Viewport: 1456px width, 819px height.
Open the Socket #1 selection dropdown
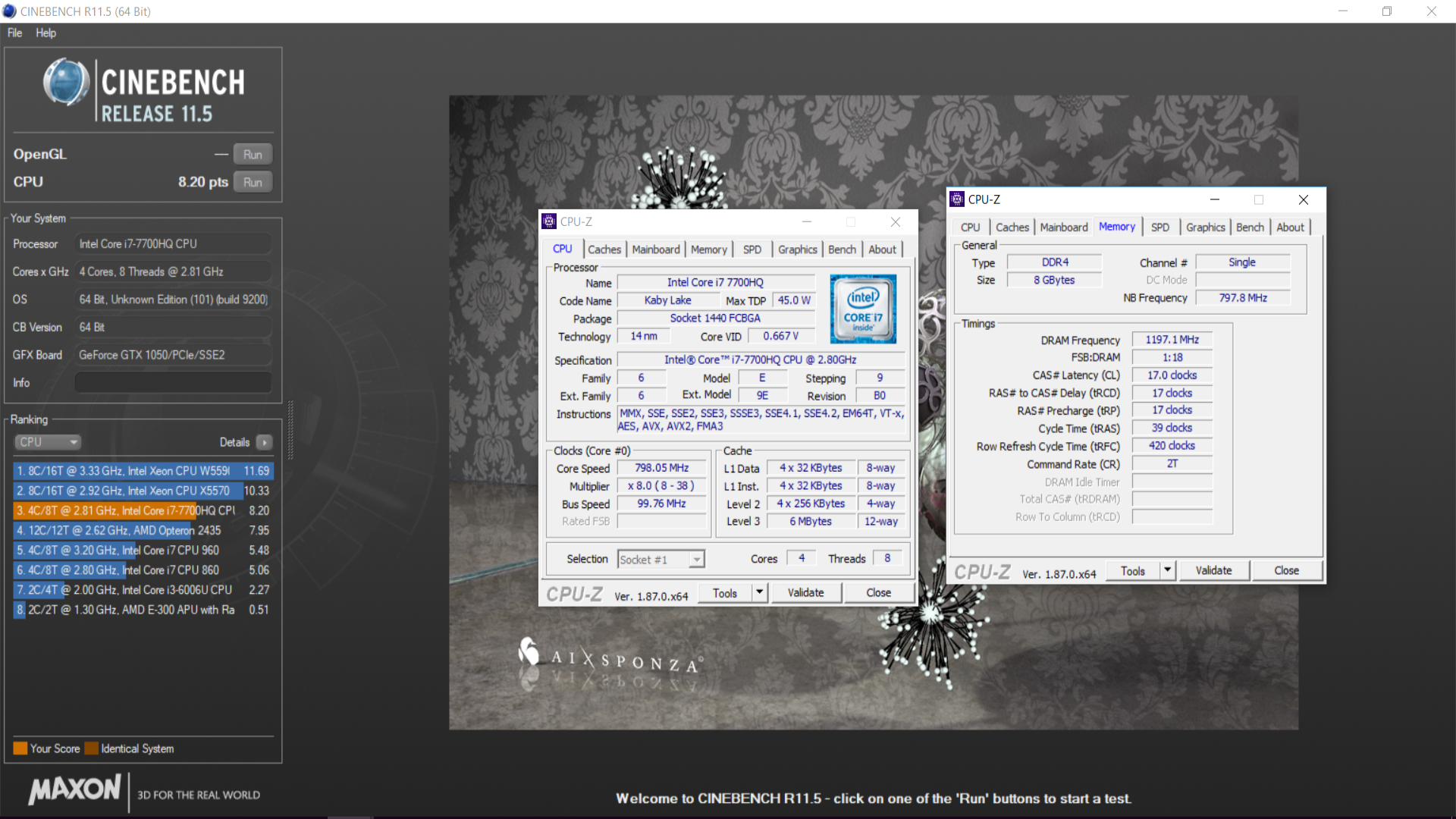[661, 560]
